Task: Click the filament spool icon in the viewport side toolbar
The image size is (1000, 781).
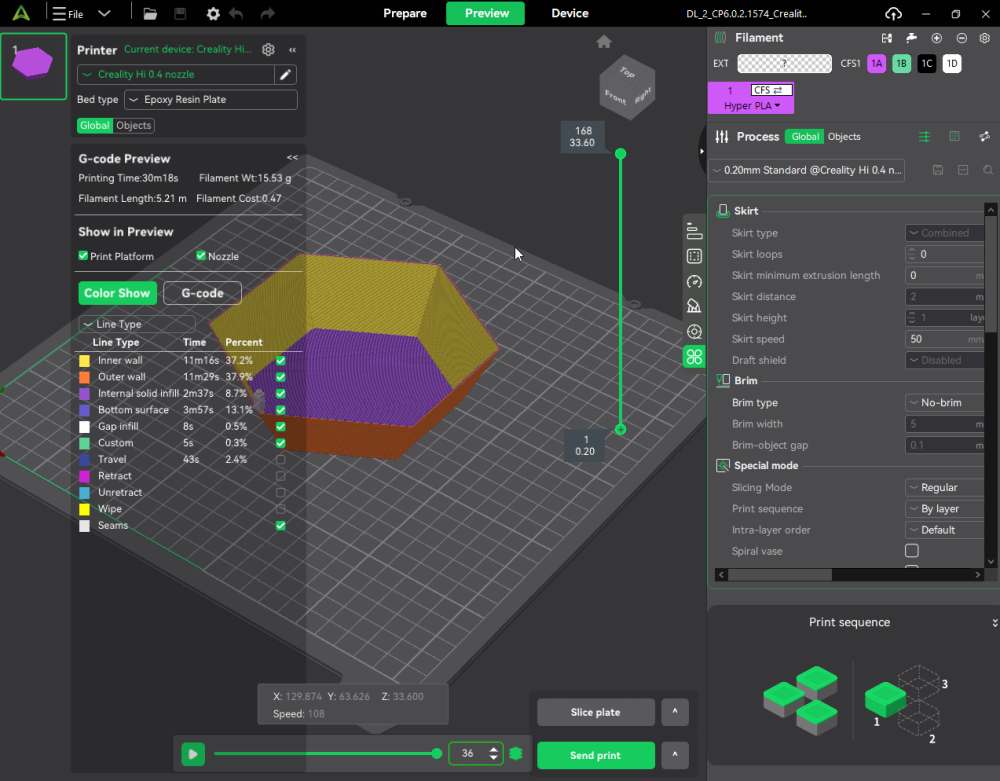Action: [x=694, y=332]
